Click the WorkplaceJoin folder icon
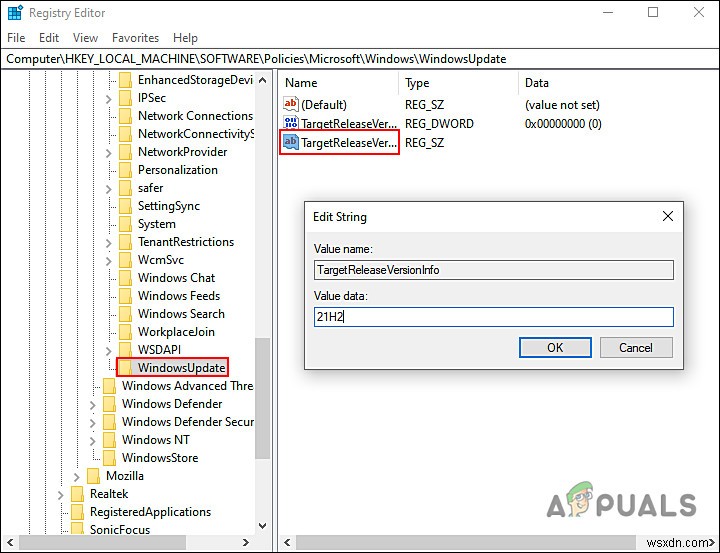Image resolution: width=720 pixels, height=553 pixels. coord(125,332)
